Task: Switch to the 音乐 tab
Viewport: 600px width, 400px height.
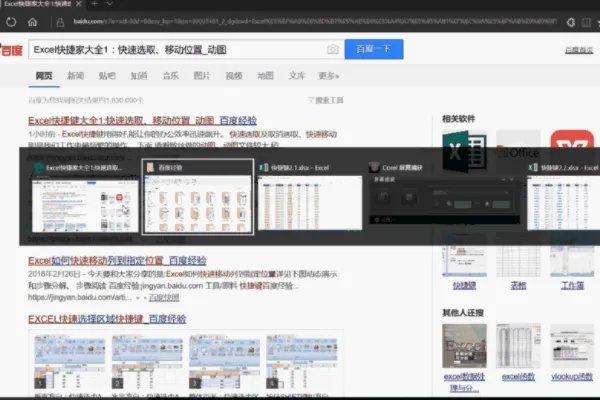Action: click(x=171, y=76)
